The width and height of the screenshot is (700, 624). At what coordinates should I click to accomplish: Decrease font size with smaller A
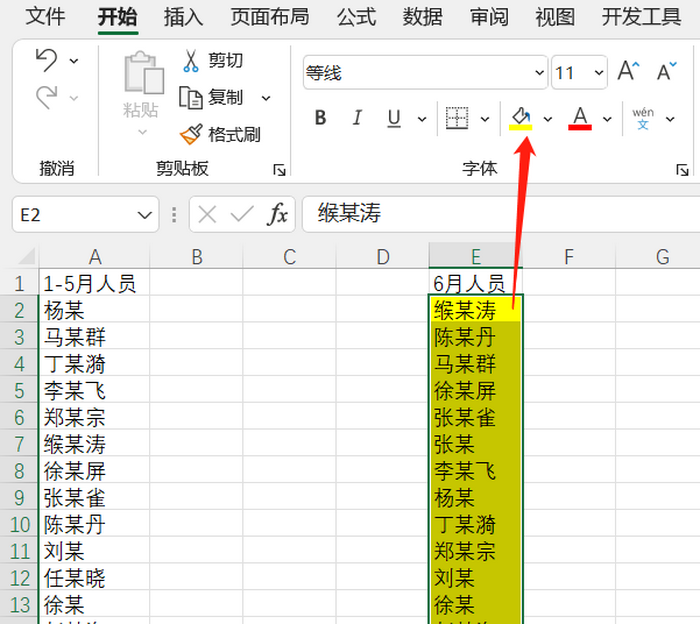tap(666, 72)
